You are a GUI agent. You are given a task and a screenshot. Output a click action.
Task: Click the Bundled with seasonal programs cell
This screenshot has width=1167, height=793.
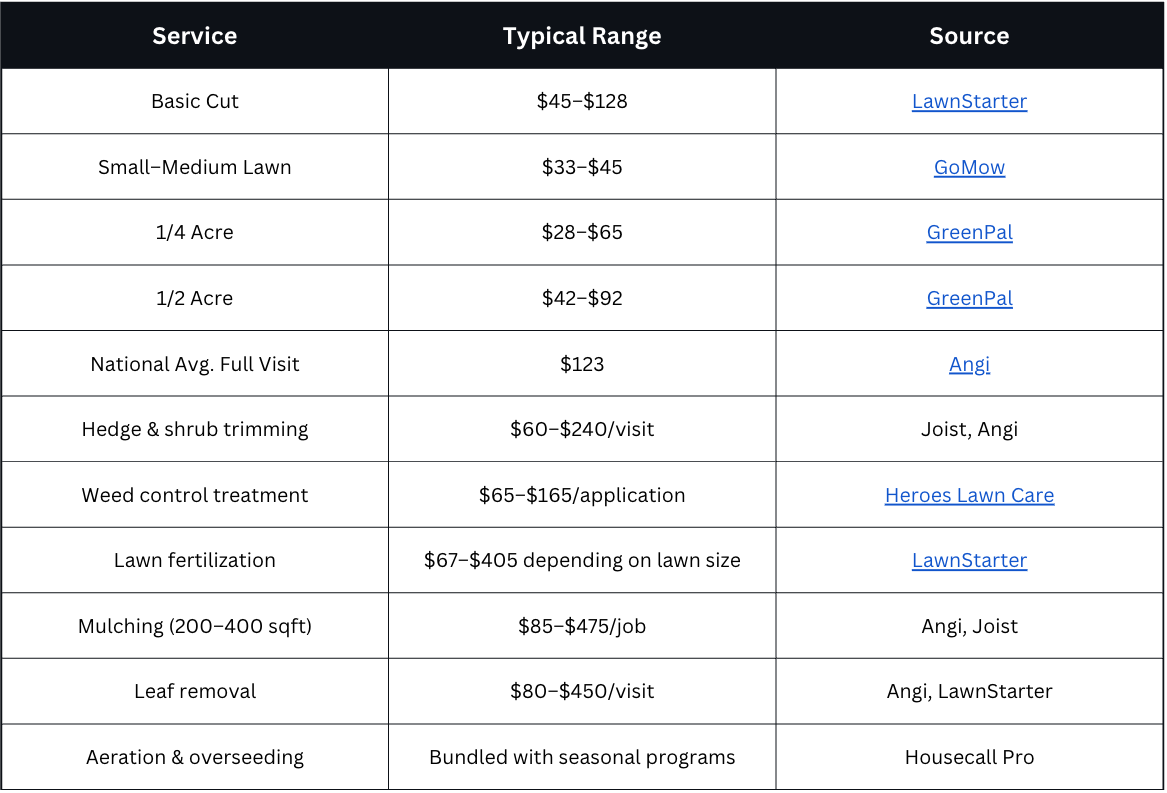pyautogui.click(x=582, y=757)
